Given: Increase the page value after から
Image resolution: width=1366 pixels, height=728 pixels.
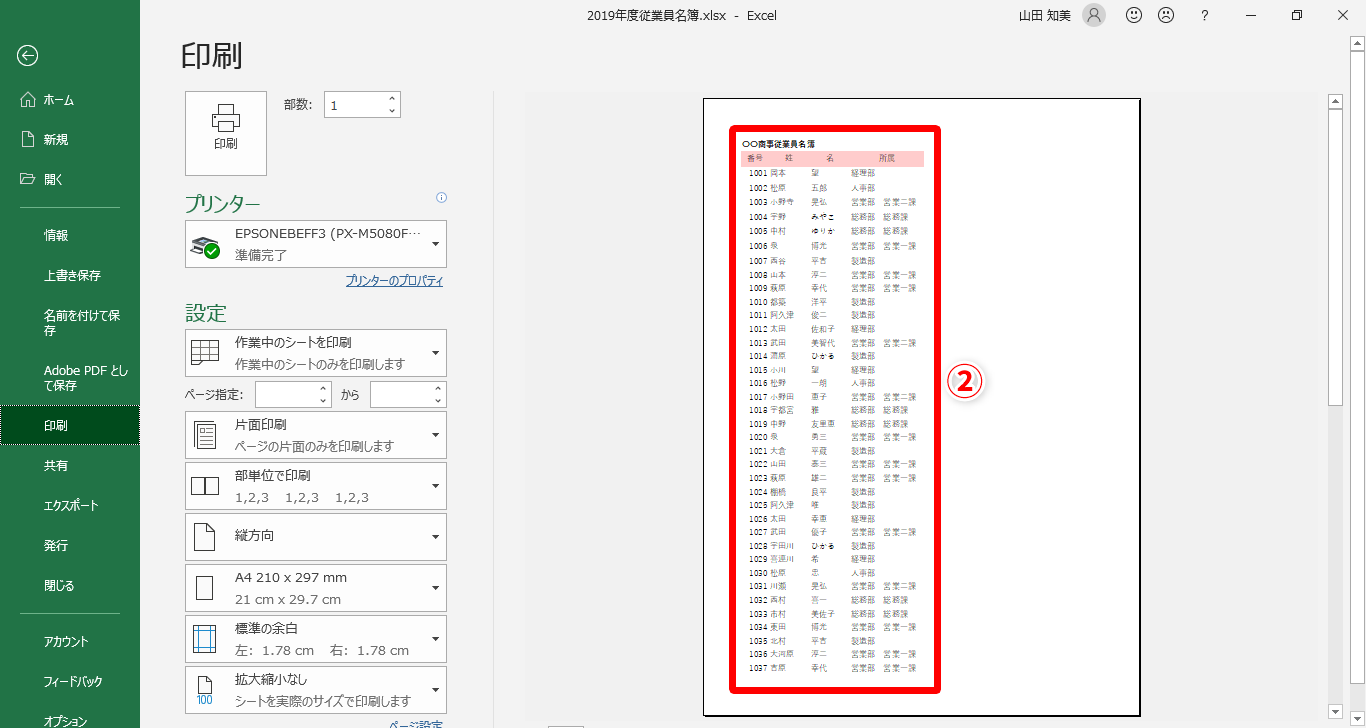Looking at the screenshot, I should (x=439, y=389).
